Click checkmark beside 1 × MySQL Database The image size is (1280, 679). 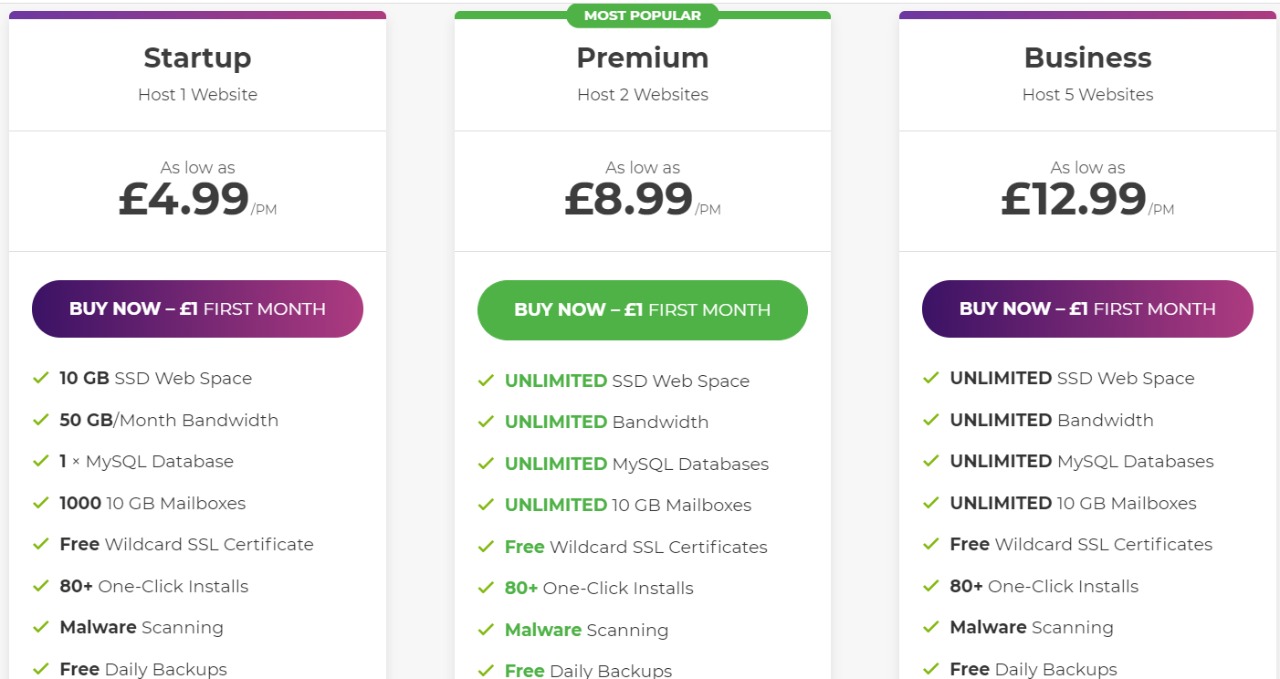coord(41,461)
